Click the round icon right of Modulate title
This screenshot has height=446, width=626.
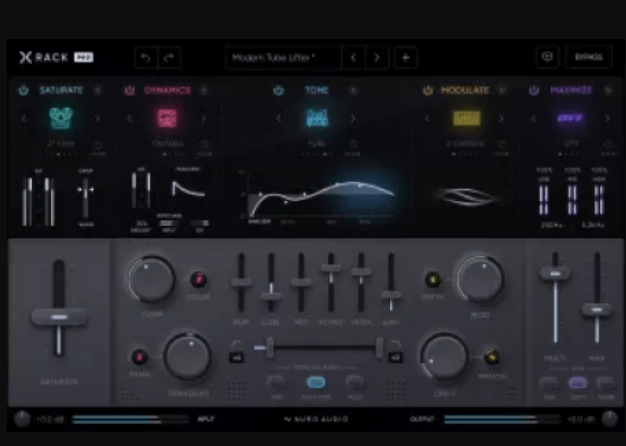coord(502,90)
